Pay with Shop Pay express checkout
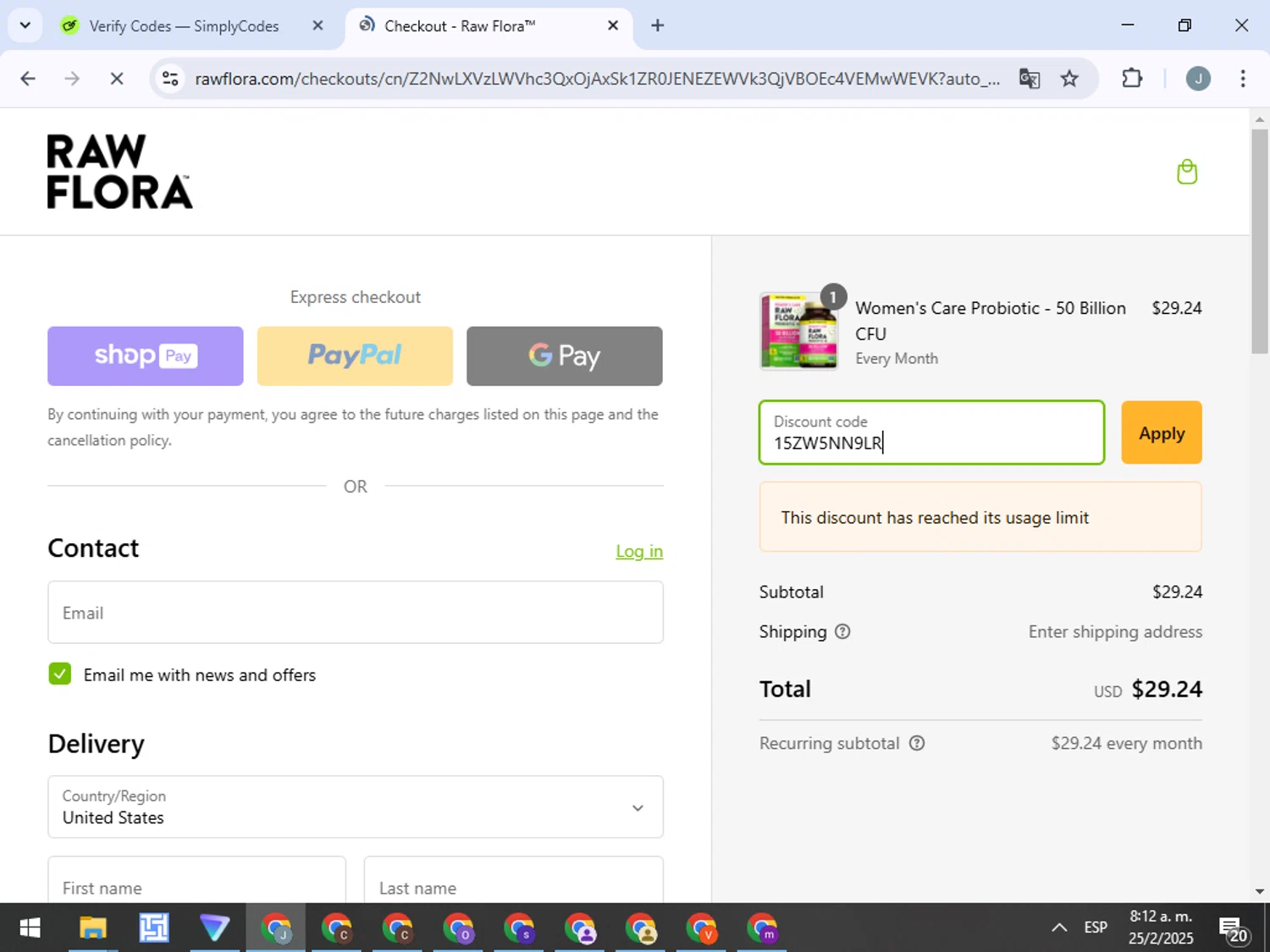 point(146,355)
